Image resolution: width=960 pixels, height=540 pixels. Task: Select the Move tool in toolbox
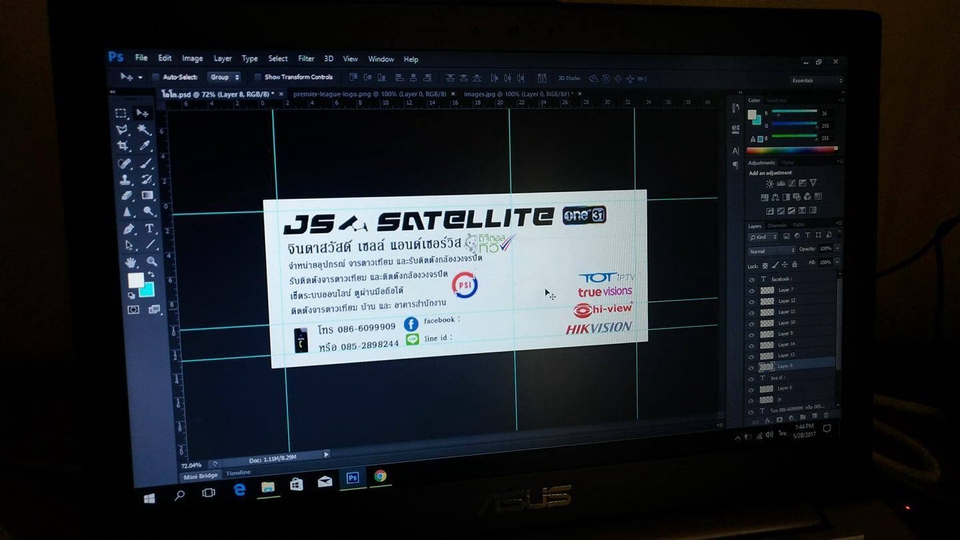143,113
